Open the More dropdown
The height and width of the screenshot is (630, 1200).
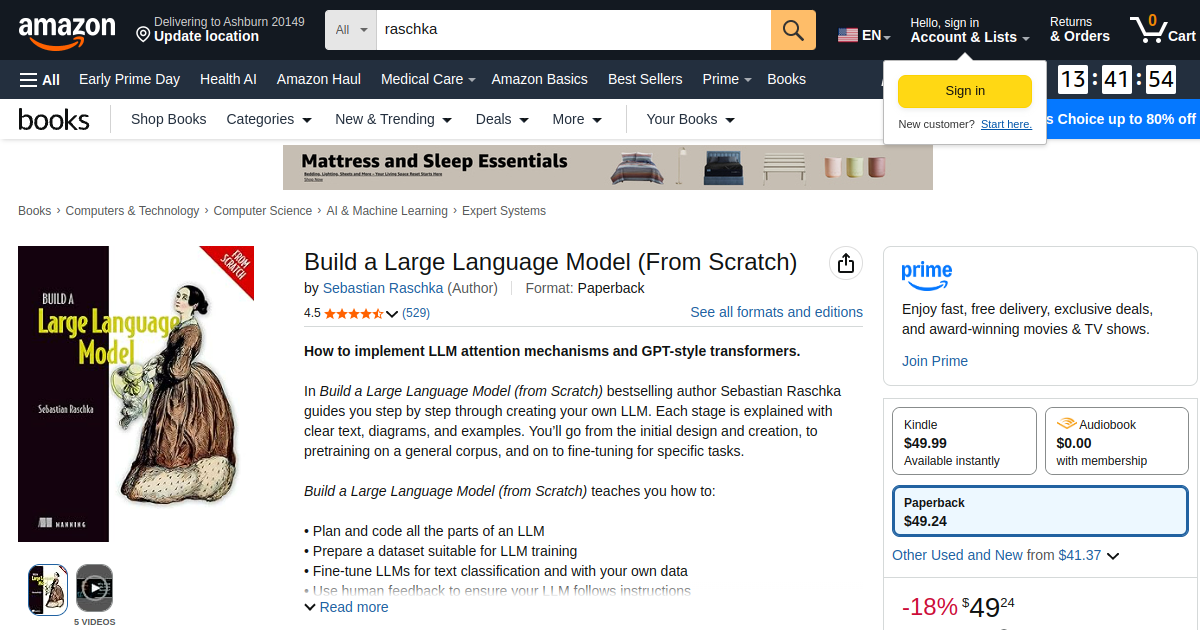pyautogui.click(x=577, y=119)
